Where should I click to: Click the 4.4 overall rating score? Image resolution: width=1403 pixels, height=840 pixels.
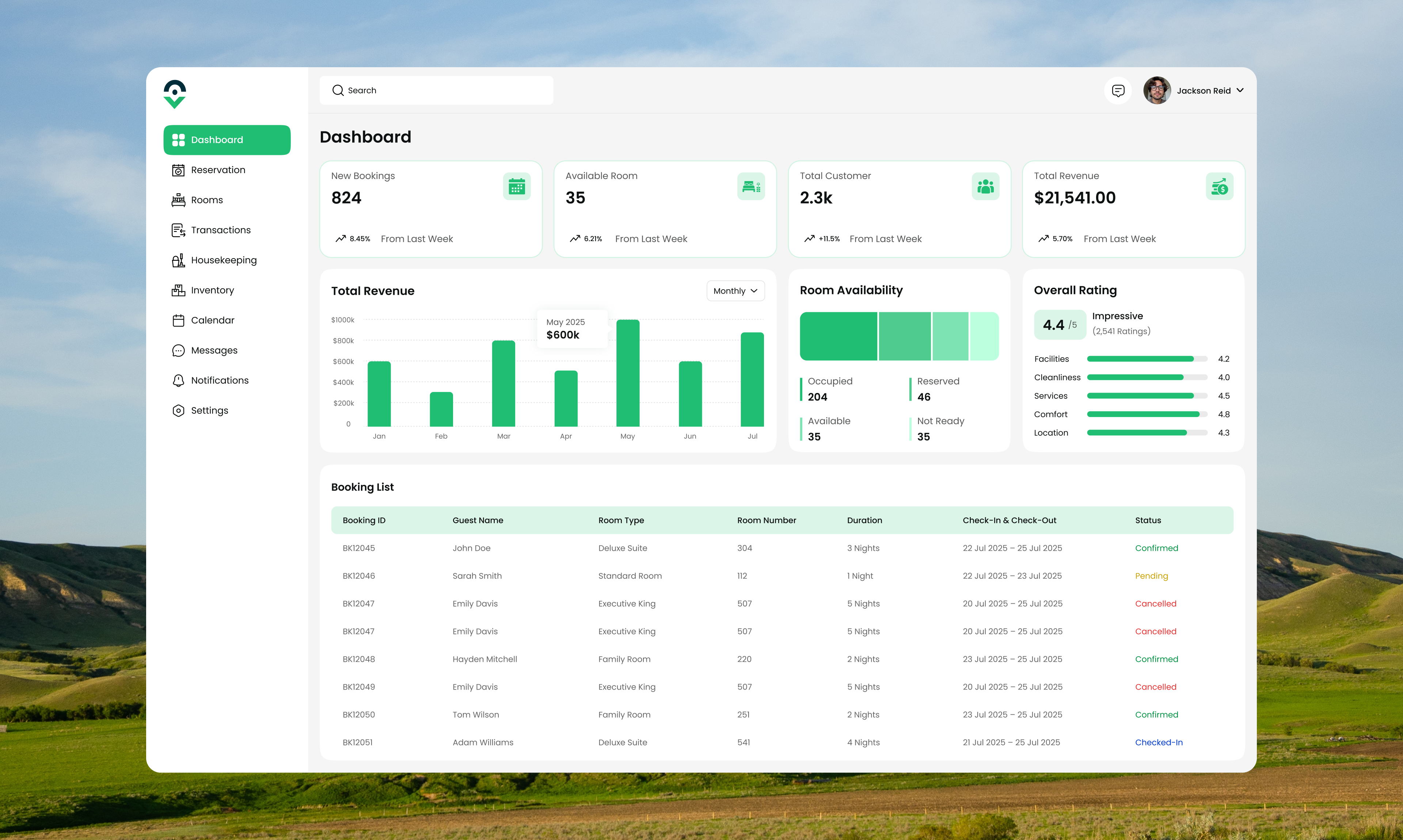[x=1054, y=325]
